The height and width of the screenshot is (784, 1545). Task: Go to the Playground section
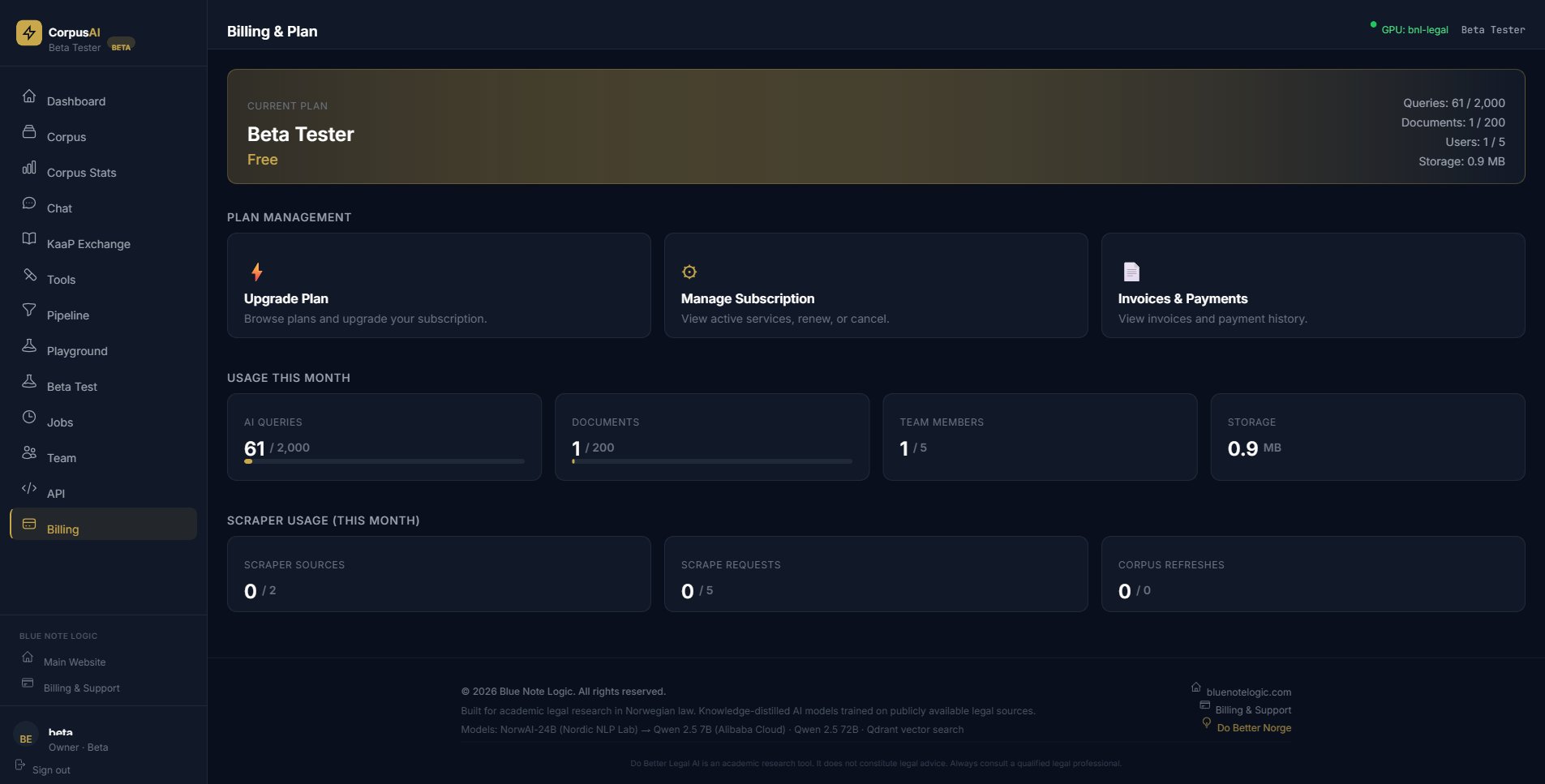click(77, 351)
